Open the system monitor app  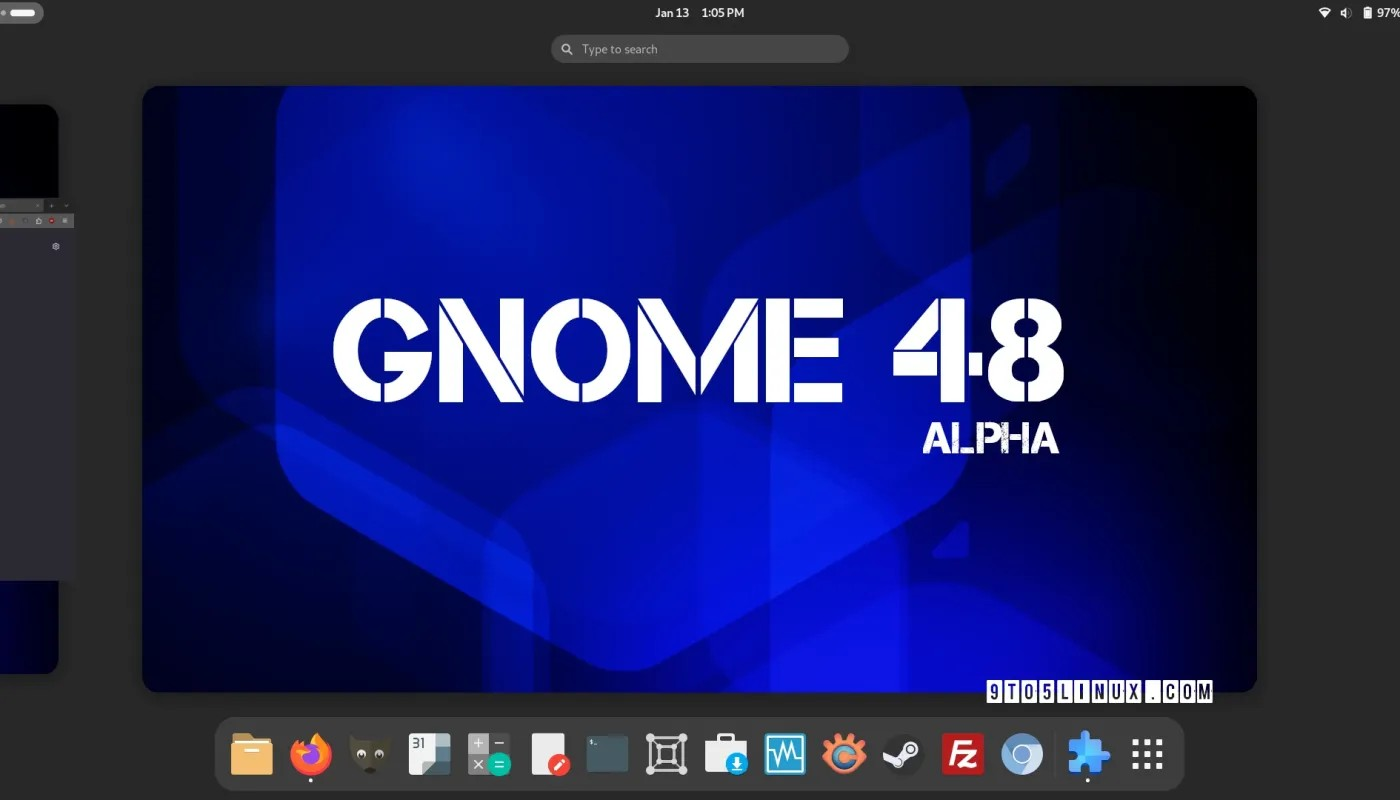coord(784,754)
